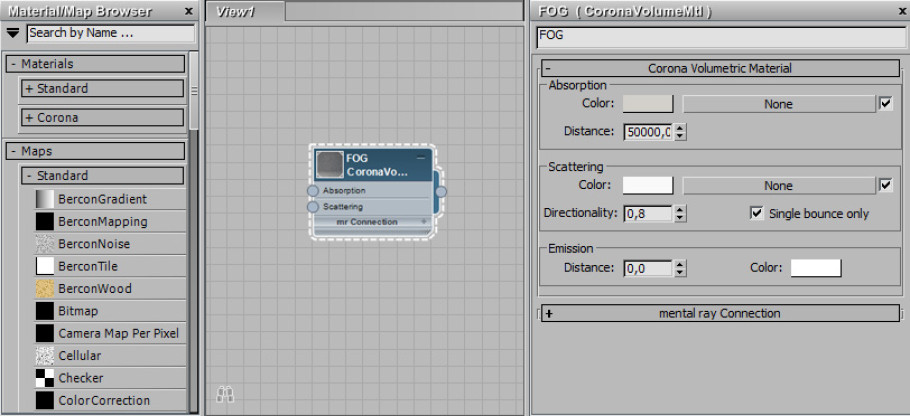Close the Material/Map Browser panel
Image resolution: width=910 pixels, height=416 pixels.
[x=189, y=11]
